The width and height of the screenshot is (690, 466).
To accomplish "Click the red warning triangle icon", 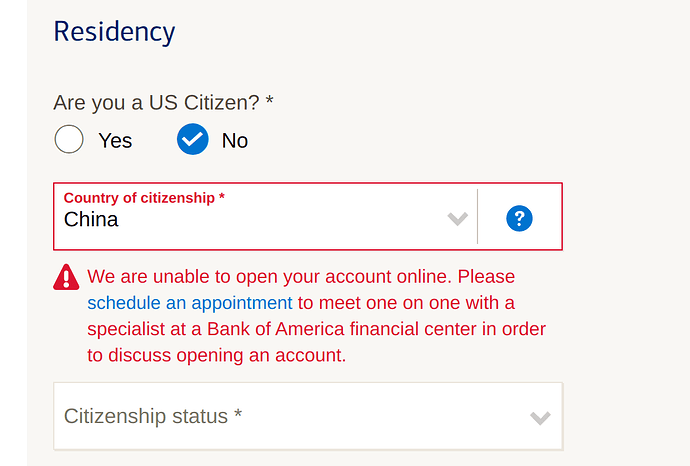I will [x=66, y=277].
